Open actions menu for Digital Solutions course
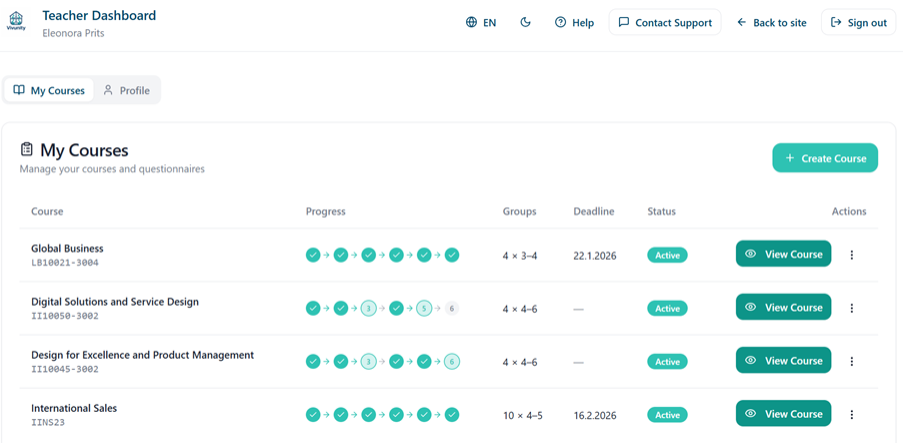Image resolution: width=904 pixels, height=444 pixels. click(852, 308)
